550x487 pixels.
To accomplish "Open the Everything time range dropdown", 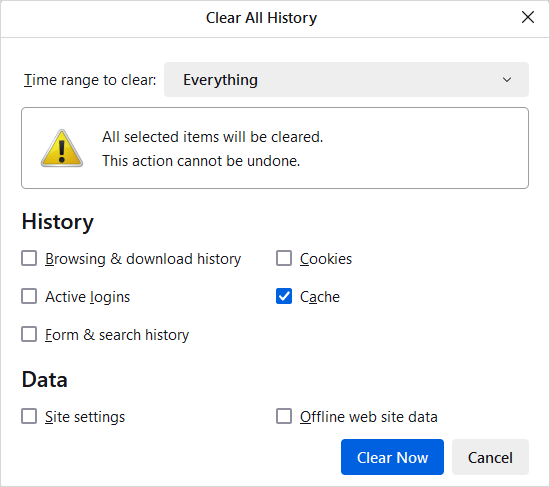I will pyautogui.click(x=346, y=80).
